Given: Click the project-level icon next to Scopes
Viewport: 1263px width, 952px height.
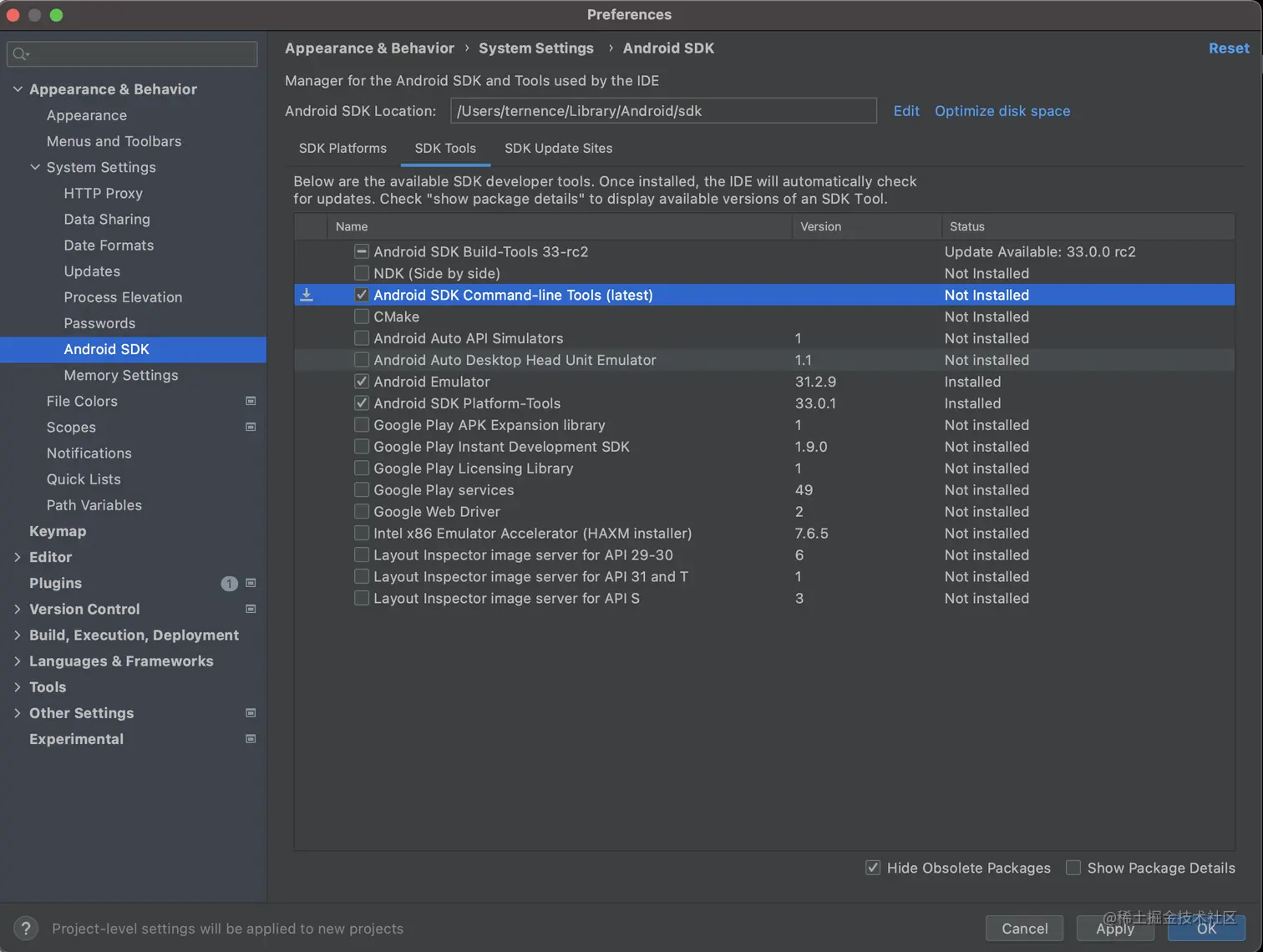Looking at the screenshot, I should coord(251,427).
